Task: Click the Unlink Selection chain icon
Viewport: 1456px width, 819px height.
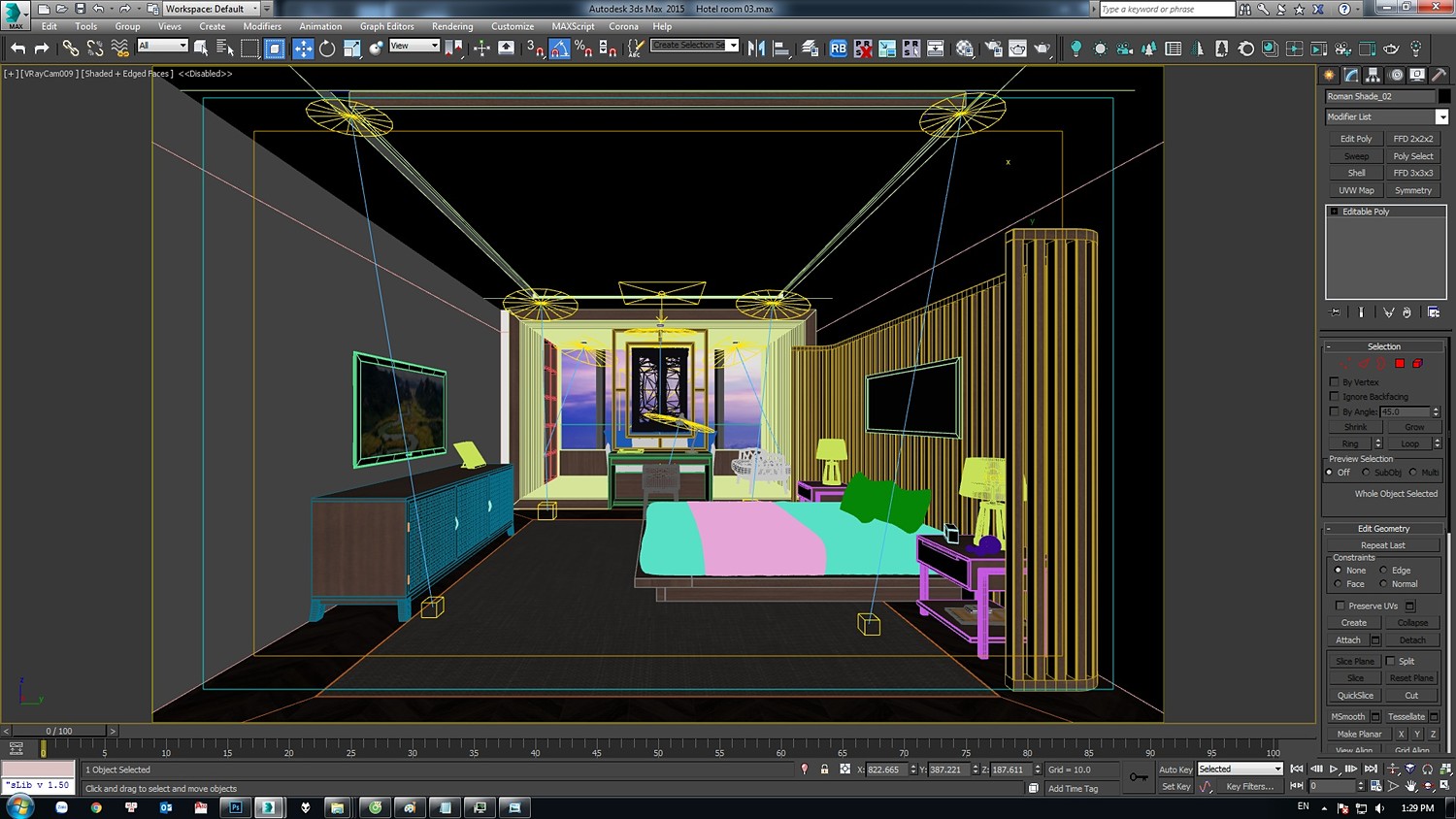Action: click(x=95, y=48)
